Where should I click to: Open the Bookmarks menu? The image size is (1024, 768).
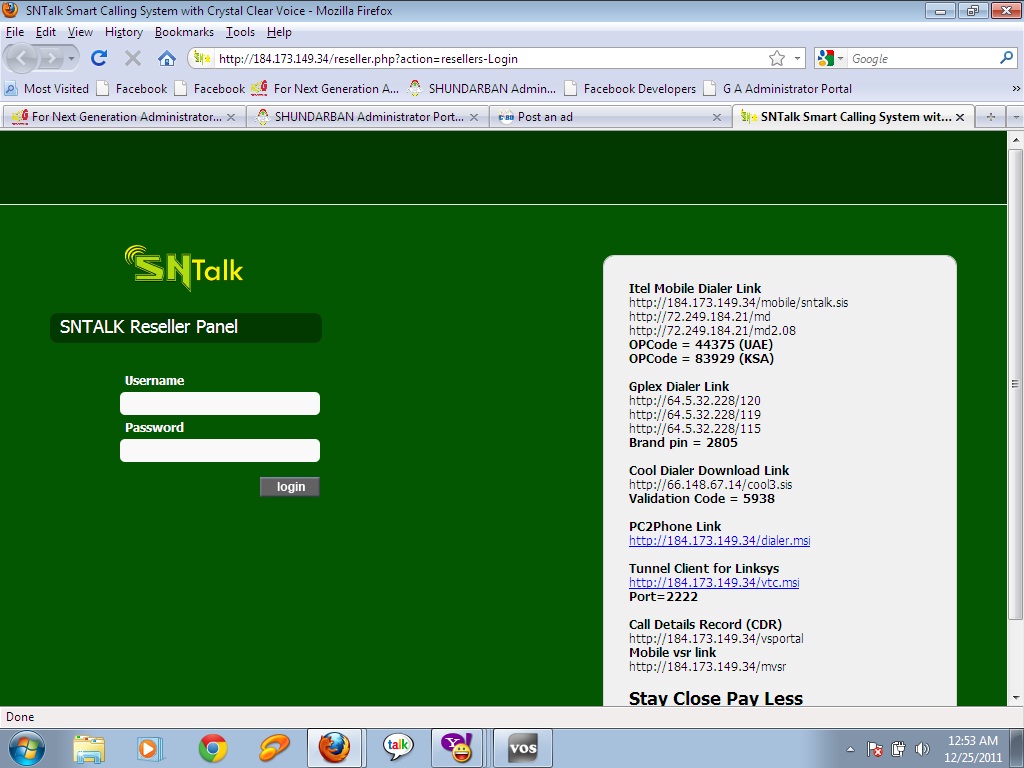pos(184,32)
